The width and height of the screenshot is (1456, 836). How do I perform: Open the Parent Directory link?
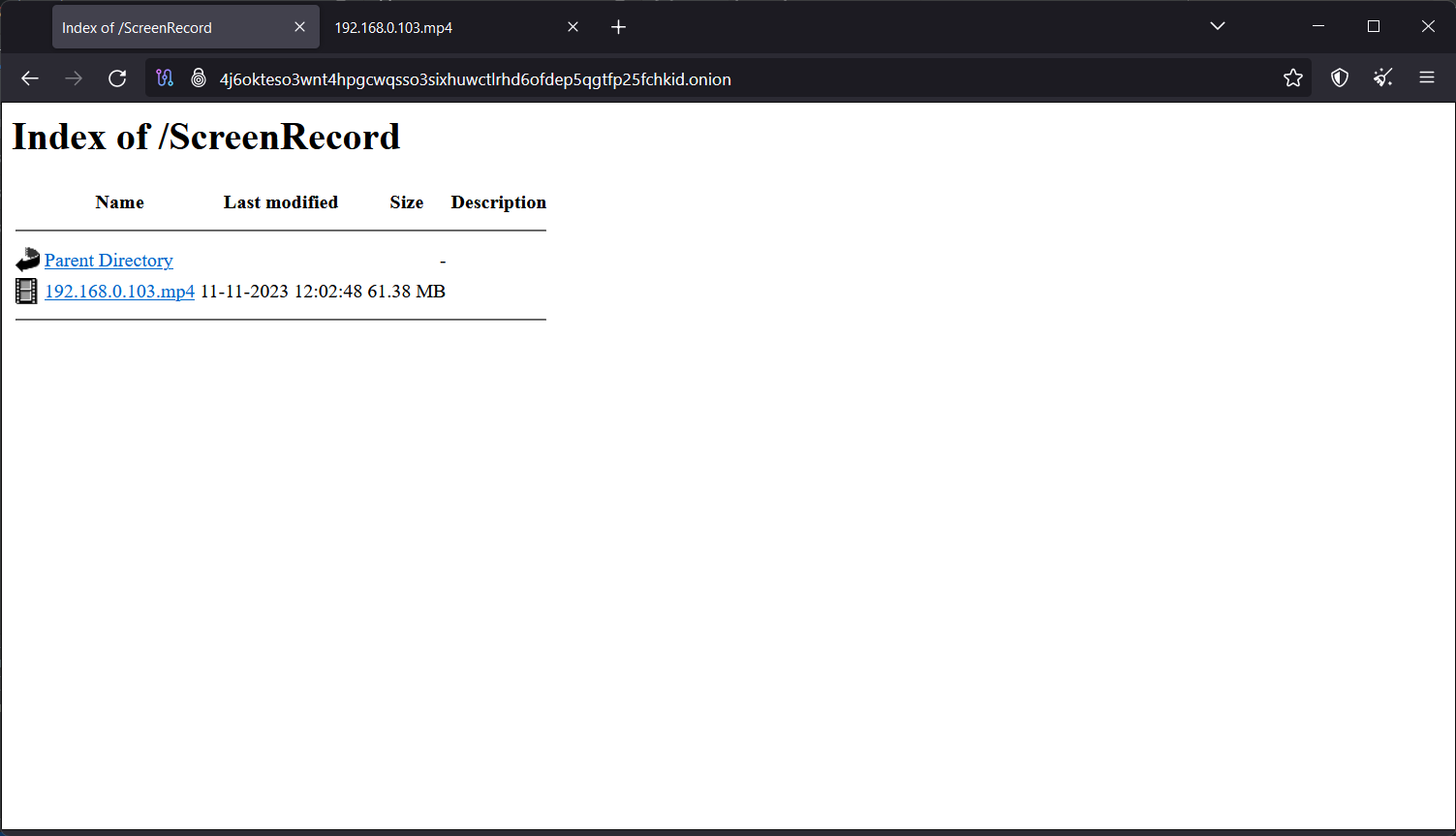(108, 261)
